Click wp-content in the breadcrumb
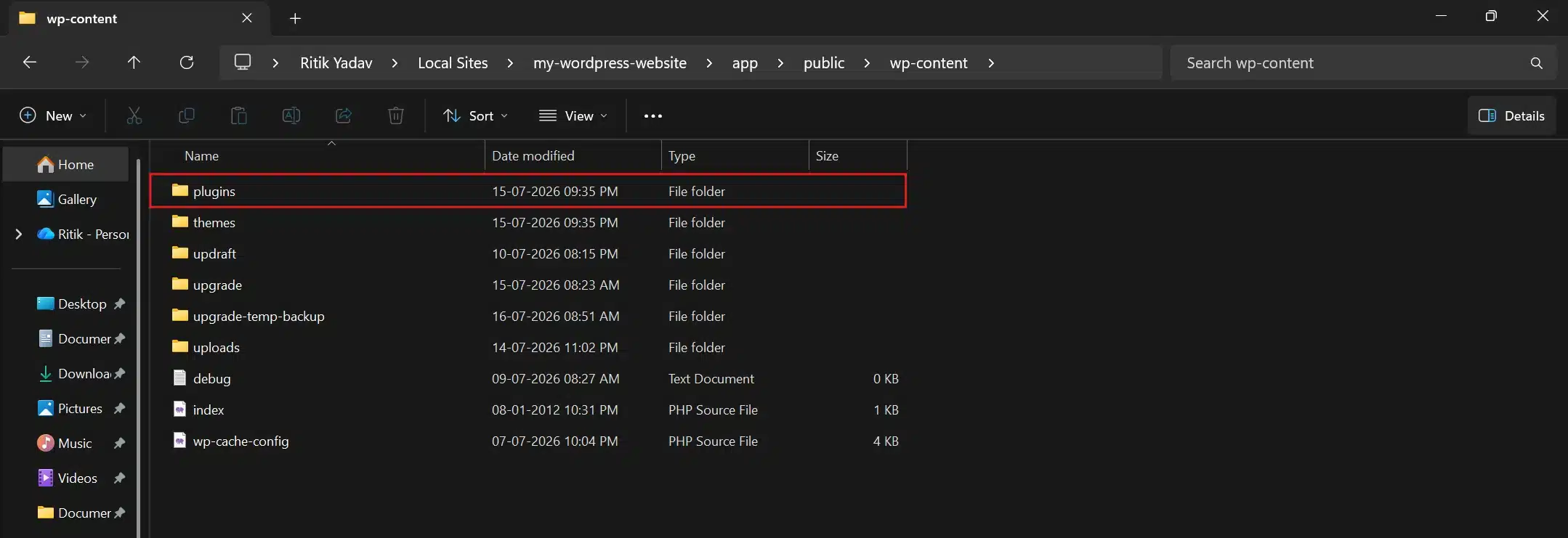Screen dimensions: 1568x538 pyautogui.click(x=929, y=63)
